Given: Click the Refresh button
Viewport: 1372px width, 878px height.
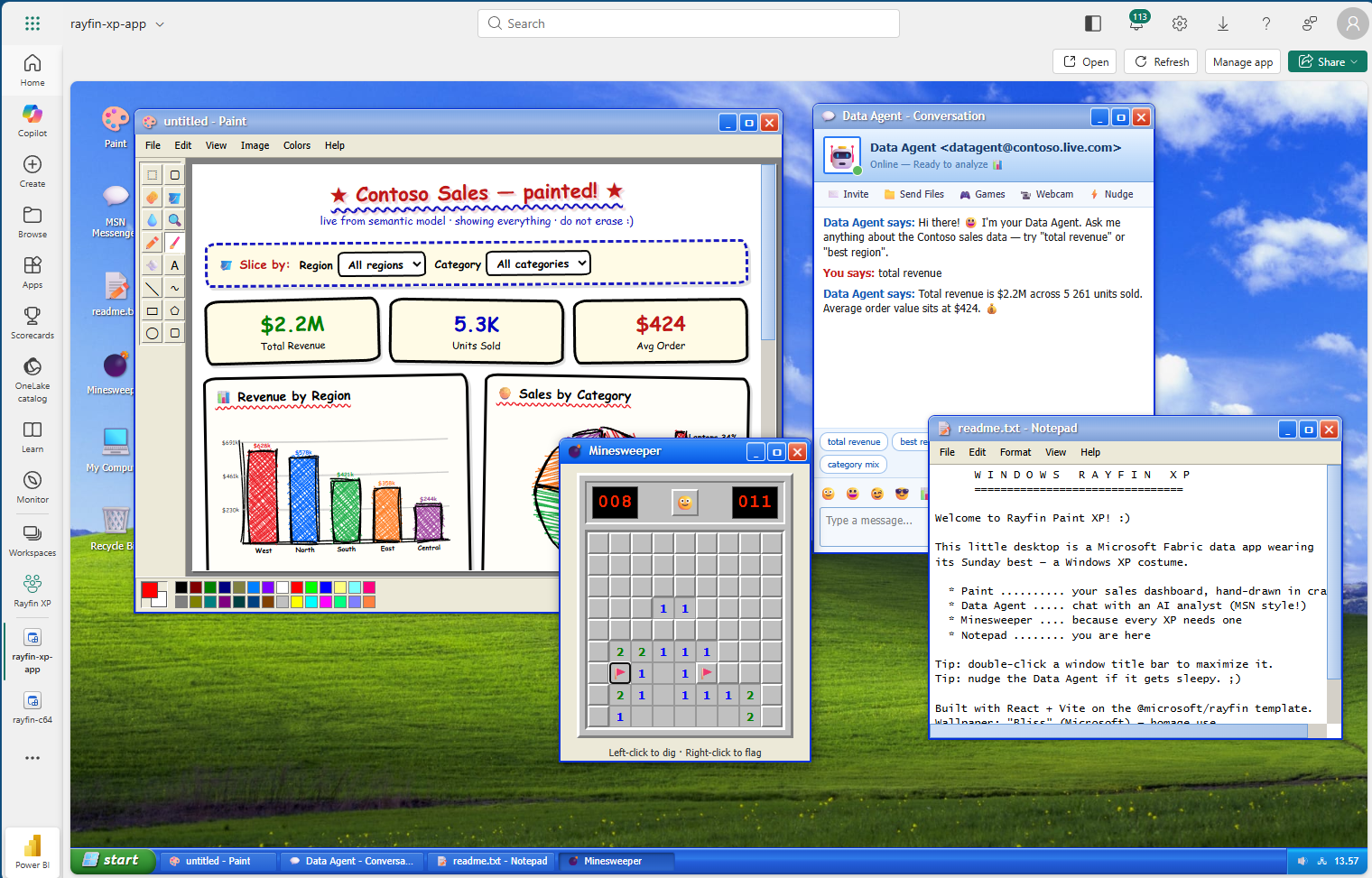Looking at the screenshot, I should [x=1161, y=61].
